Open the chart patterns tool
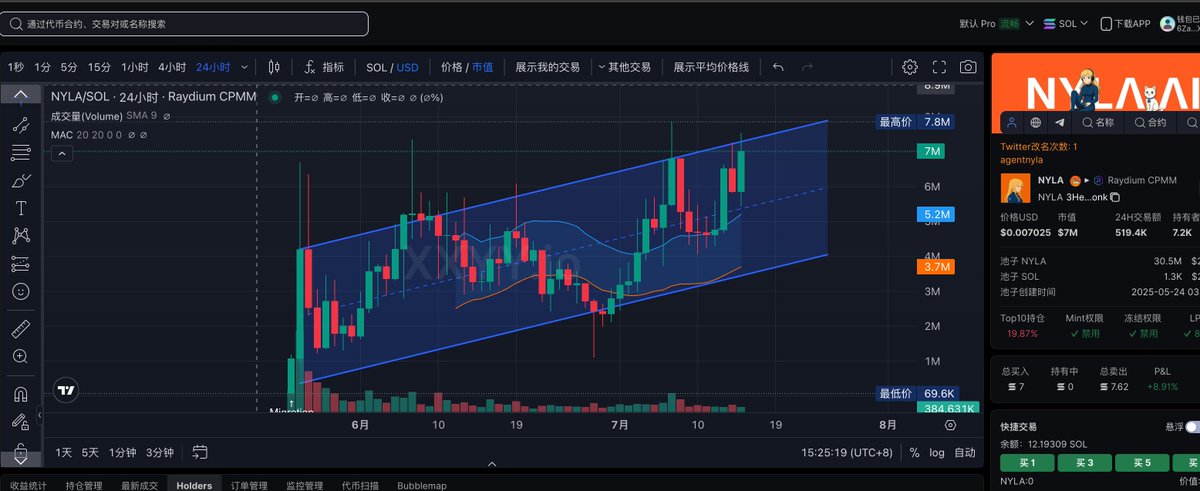This screenshot has width=1200, height=491. pos(20,236)
